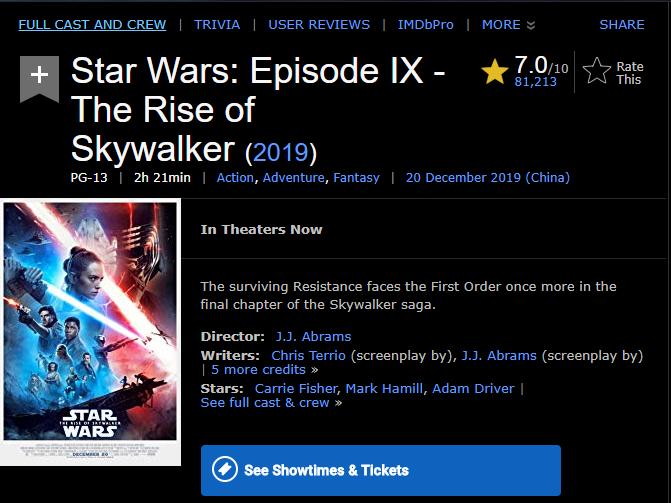Screen dimensions: 671x503
Task: Open USER REVIEWS page
Action: (x=319, y=25)
